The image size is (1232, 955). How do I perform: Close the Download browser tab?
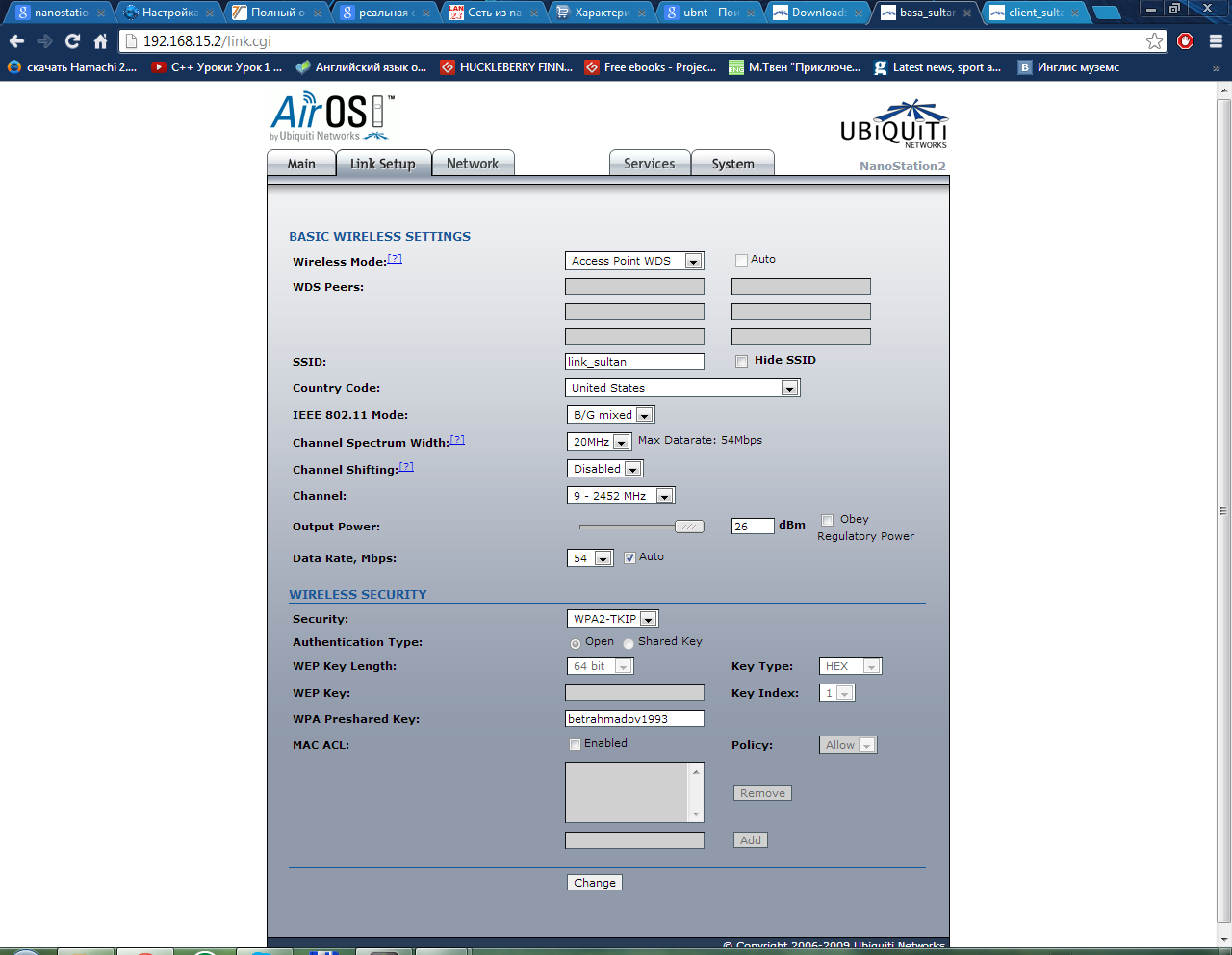point(859,13)
